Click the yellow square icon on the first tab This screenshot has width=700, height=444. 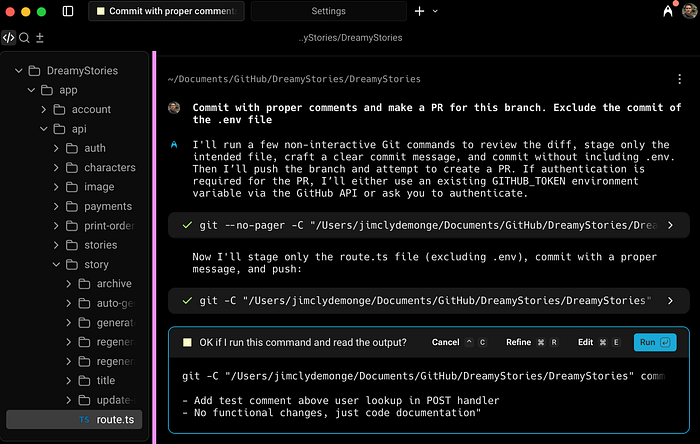101,11
